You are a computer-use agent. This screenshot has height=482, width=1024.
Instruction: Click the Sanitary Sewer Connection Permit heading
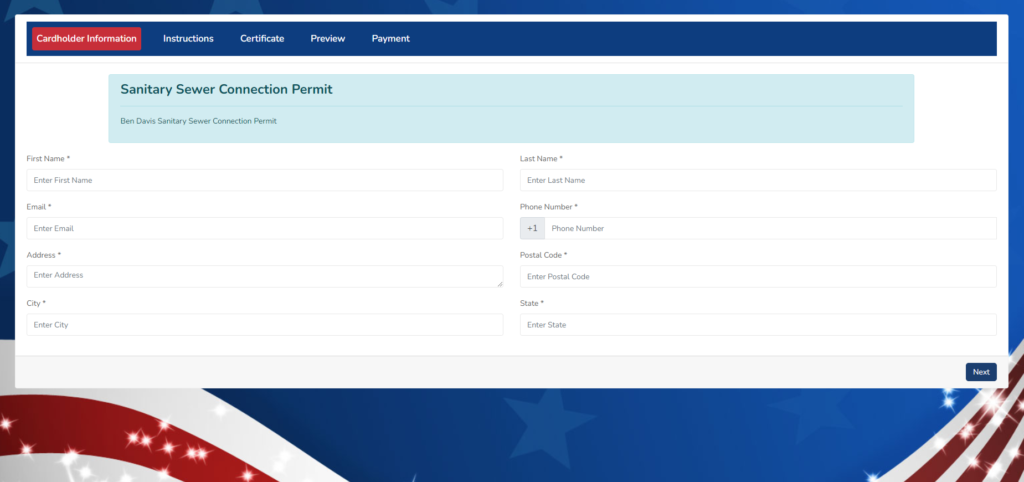tap(226, 89)
